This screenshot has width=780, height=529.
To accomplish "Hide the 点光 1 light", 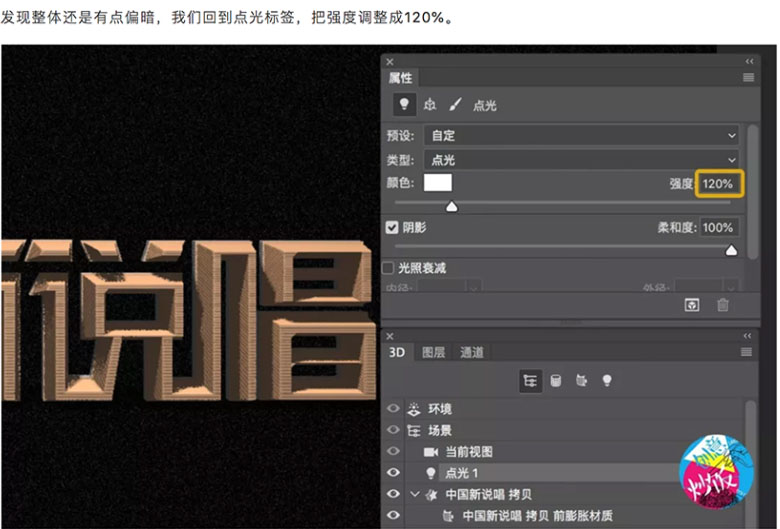I will [x=393, y=472].
